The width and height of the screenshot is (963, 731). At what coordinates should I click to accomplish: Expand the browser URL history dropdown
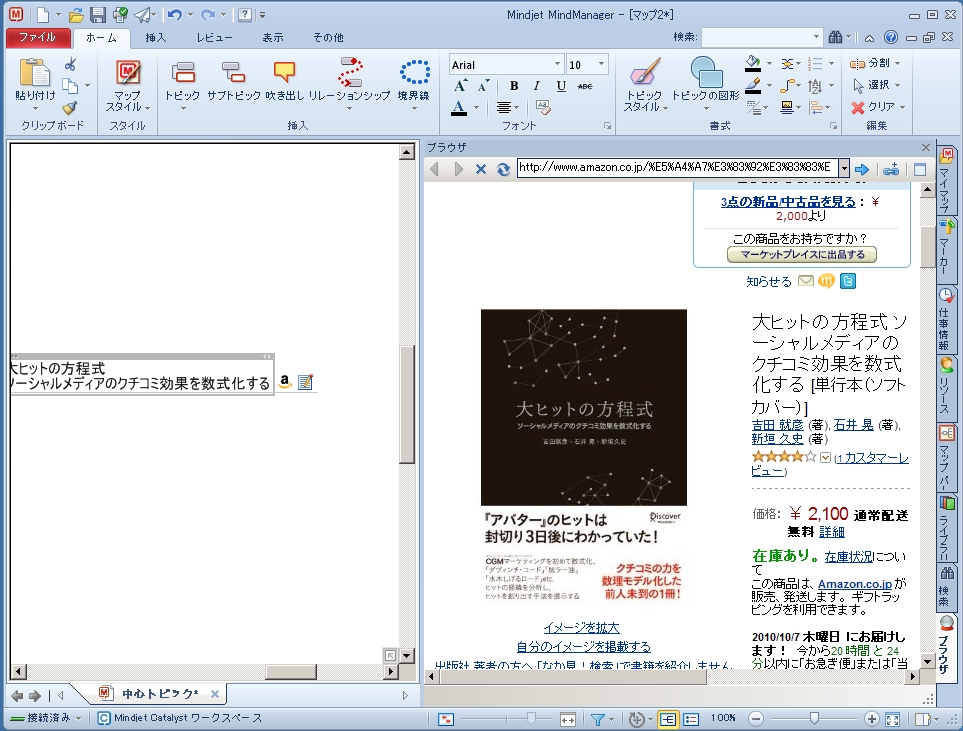pyautogui.click(x=844, y=167)
